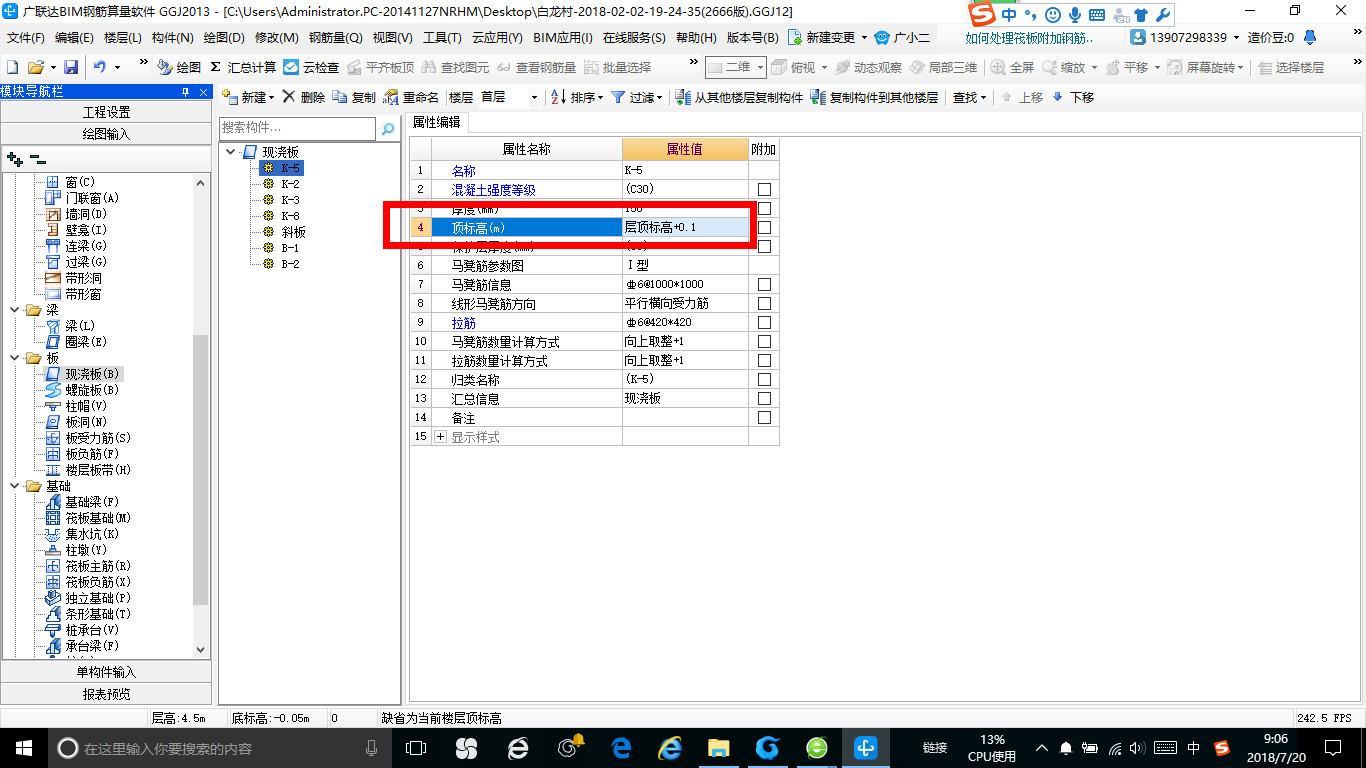The height and width of the screenshot is (768, 1366).
Task: Click the 汇总计算 toolbar icon
Action: tap(242, 67)
